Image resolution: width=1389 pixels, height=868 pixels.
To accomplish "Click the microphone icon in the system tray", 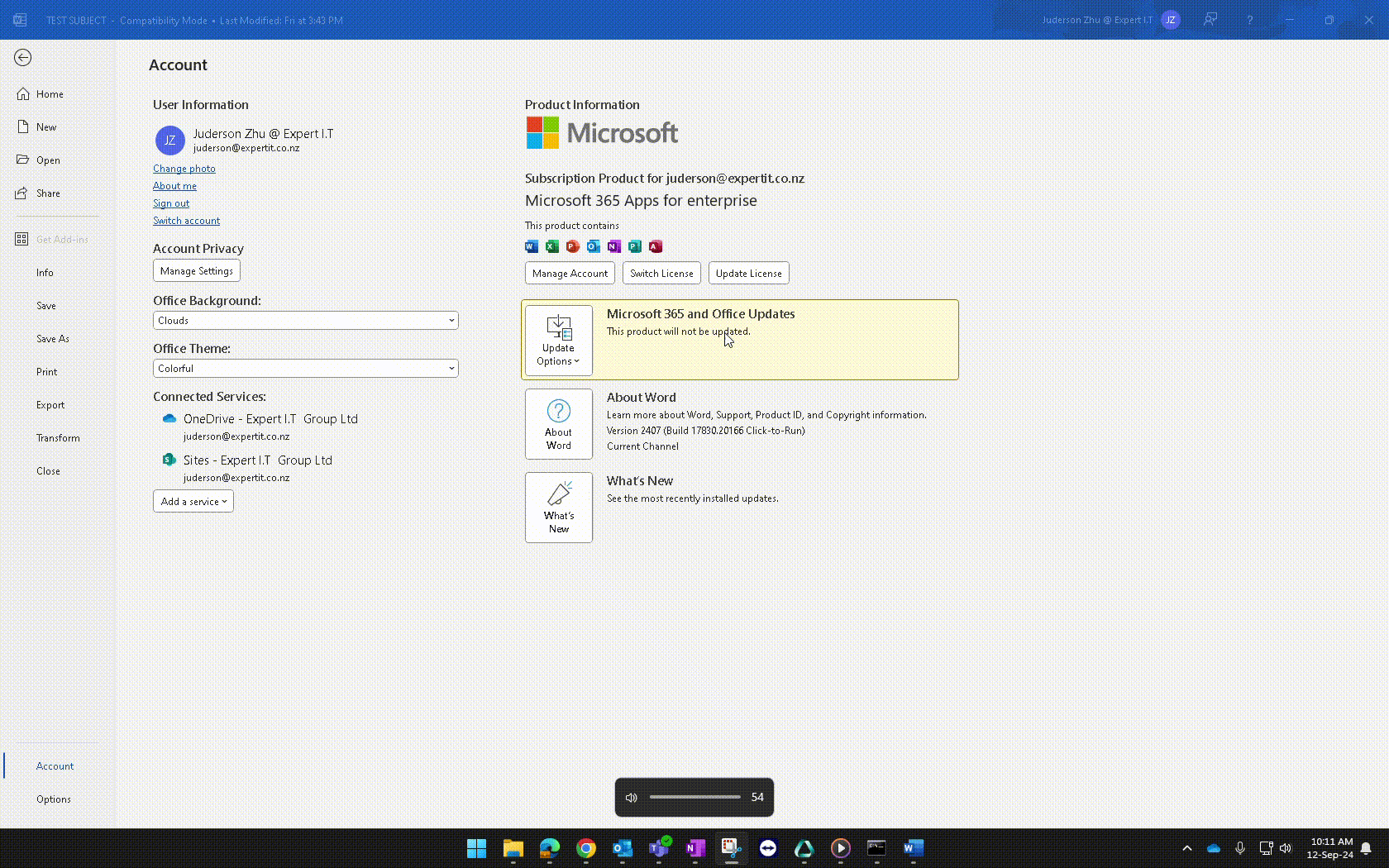I will point(1240,848).
